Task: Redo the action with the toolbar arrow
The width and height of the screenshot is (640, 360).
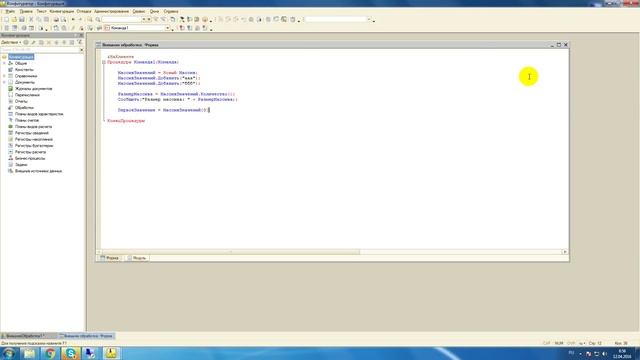Action: [80, 20]
